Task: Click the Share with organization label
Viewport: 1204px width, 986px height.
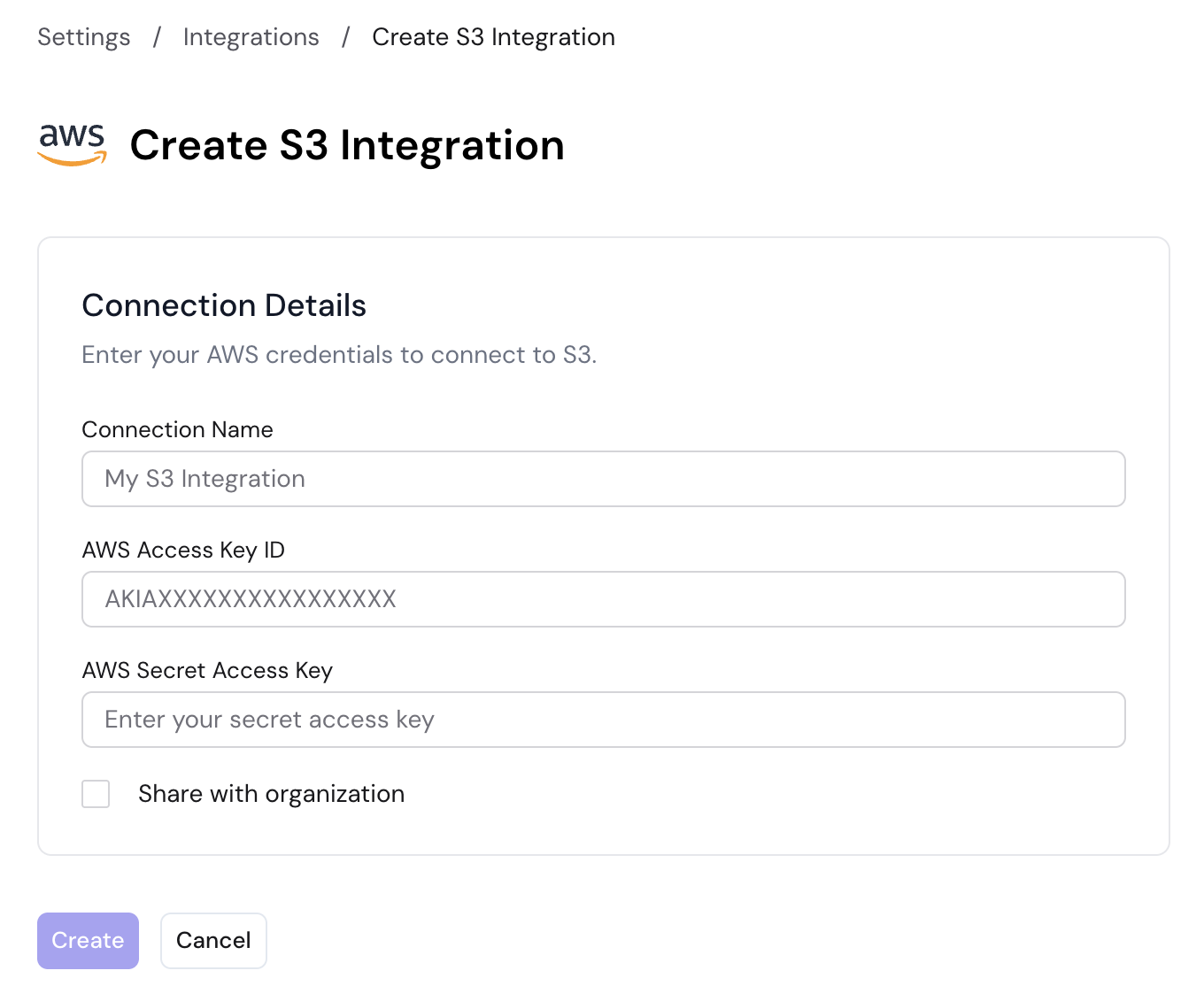Action: 271,794
